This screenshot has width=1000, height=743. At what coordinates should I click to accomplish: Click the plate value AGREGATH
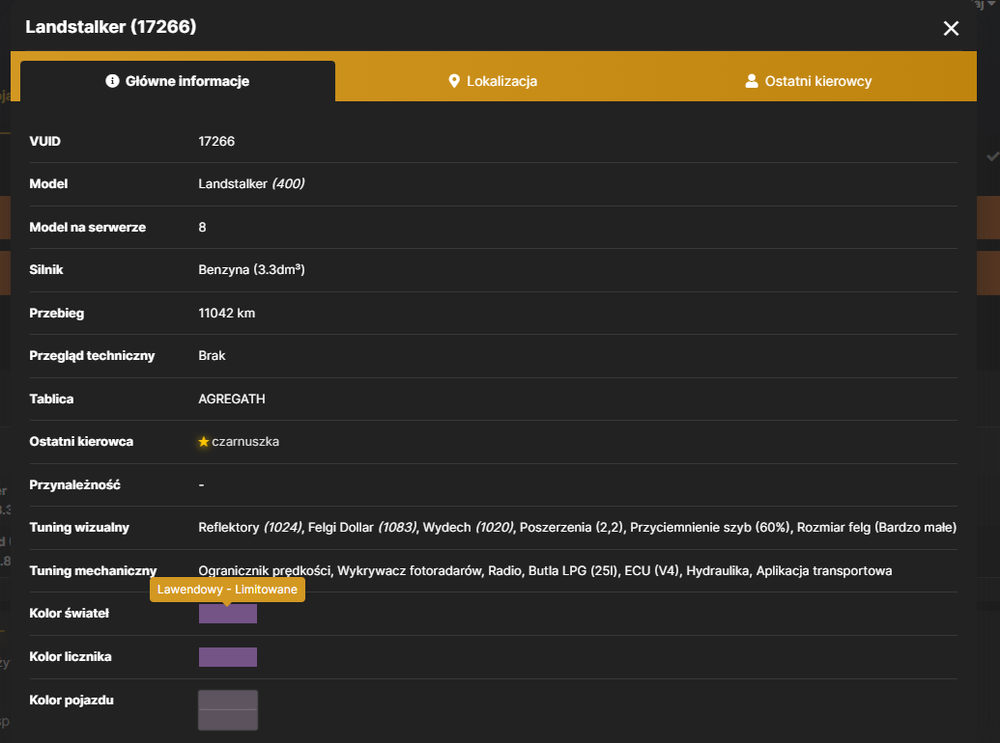[x=232, y=399]
